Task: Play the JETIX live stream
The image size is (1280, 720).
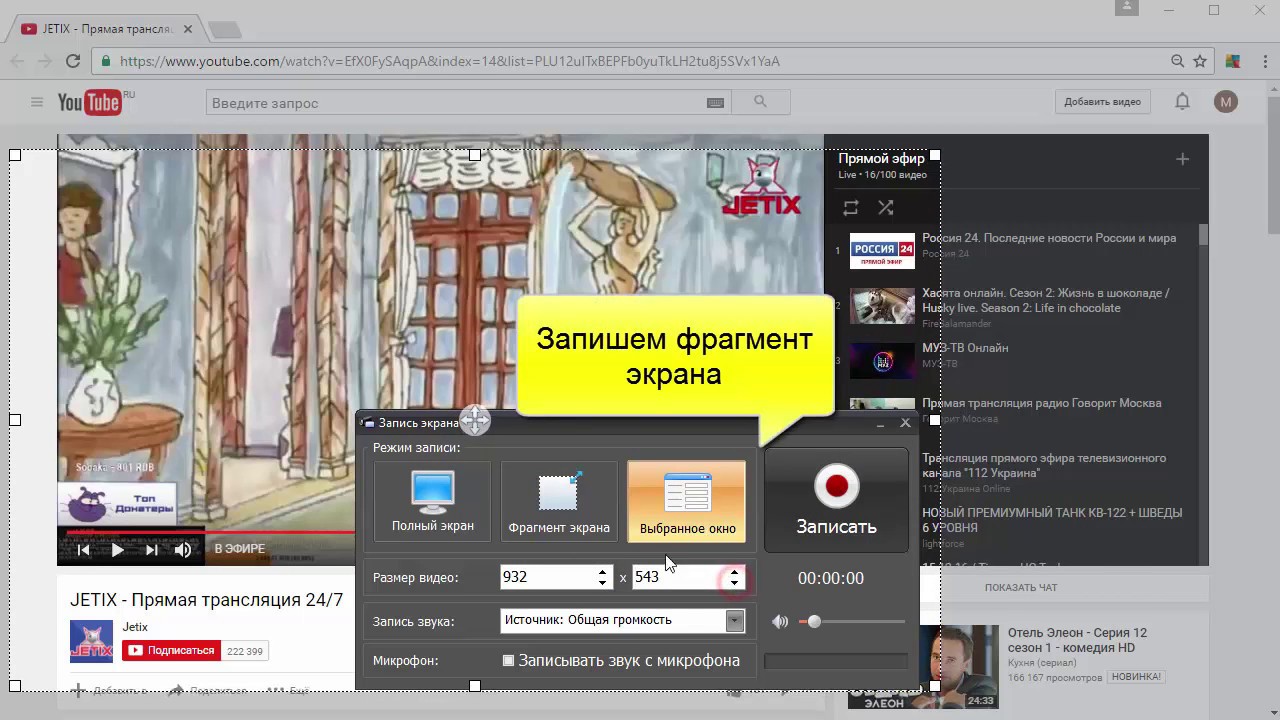Action: (118, 549)
